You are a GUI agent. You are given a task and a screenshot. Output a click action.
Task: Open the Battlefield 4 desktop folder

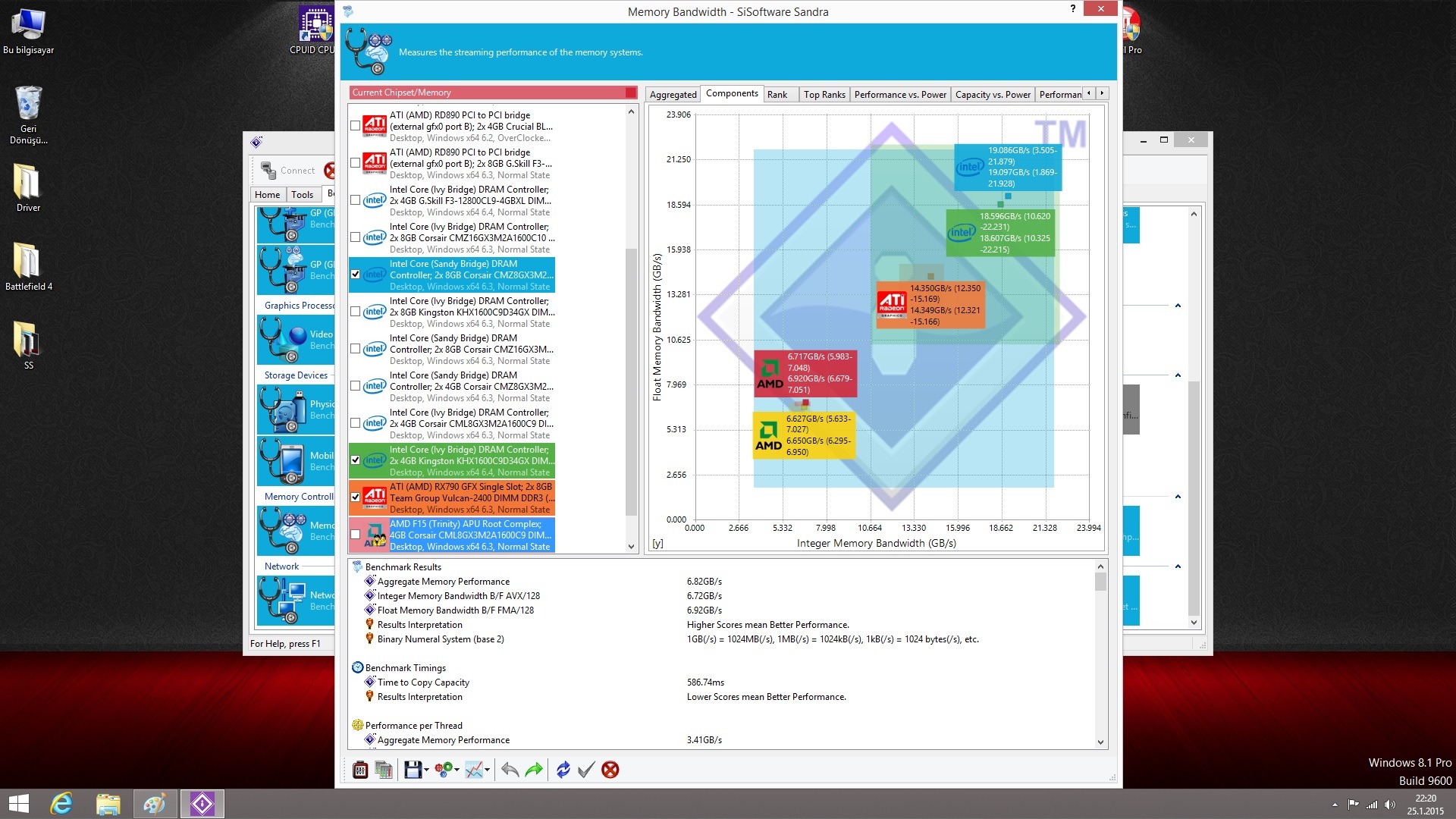tap(28, 266)
